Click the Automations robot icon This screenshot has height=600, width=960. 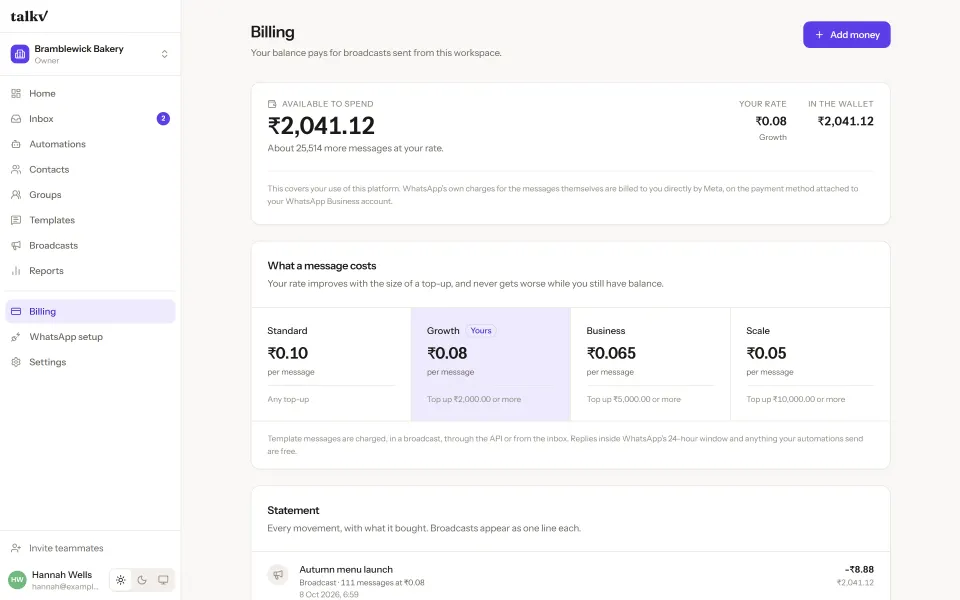(x=16, y=144)
